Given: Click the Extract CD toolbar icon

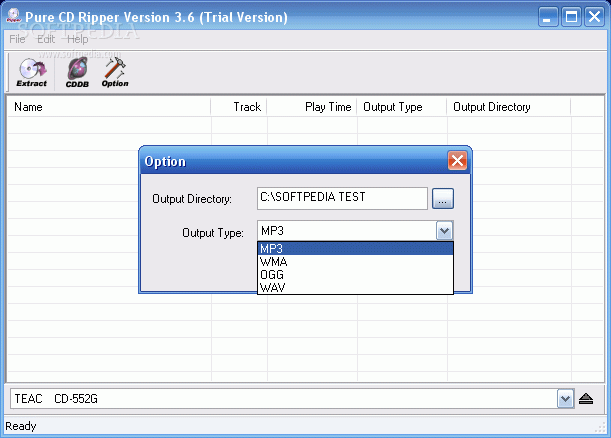Looking at the screenshot, I should 32,72.
